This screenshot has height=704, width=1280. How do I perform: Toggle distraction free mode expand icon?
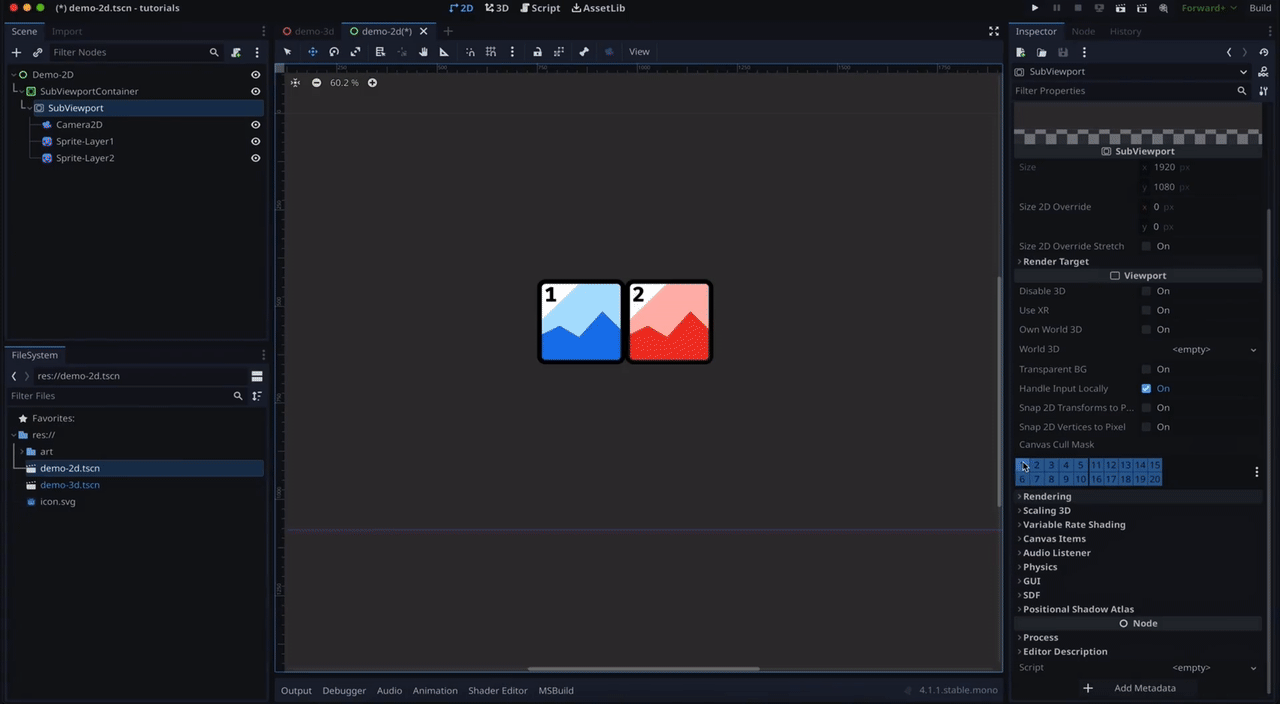pyautogui.click(x=993, y=31)
